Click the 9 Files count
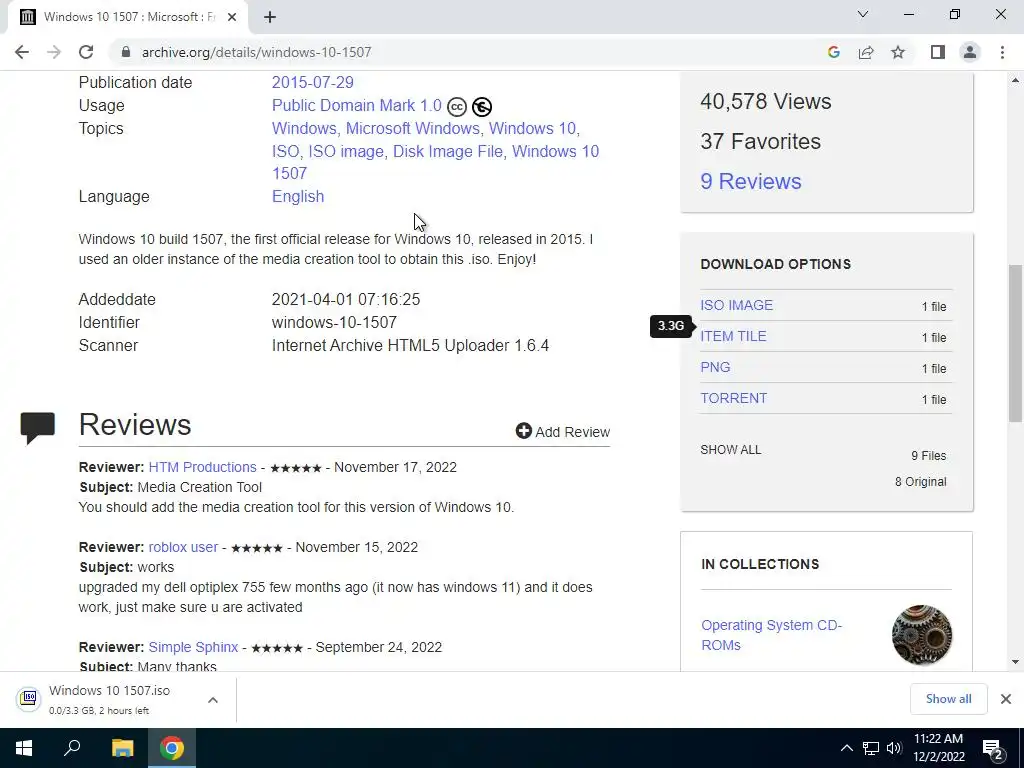Screen dimensions: 1024x768 coord(928,455)
